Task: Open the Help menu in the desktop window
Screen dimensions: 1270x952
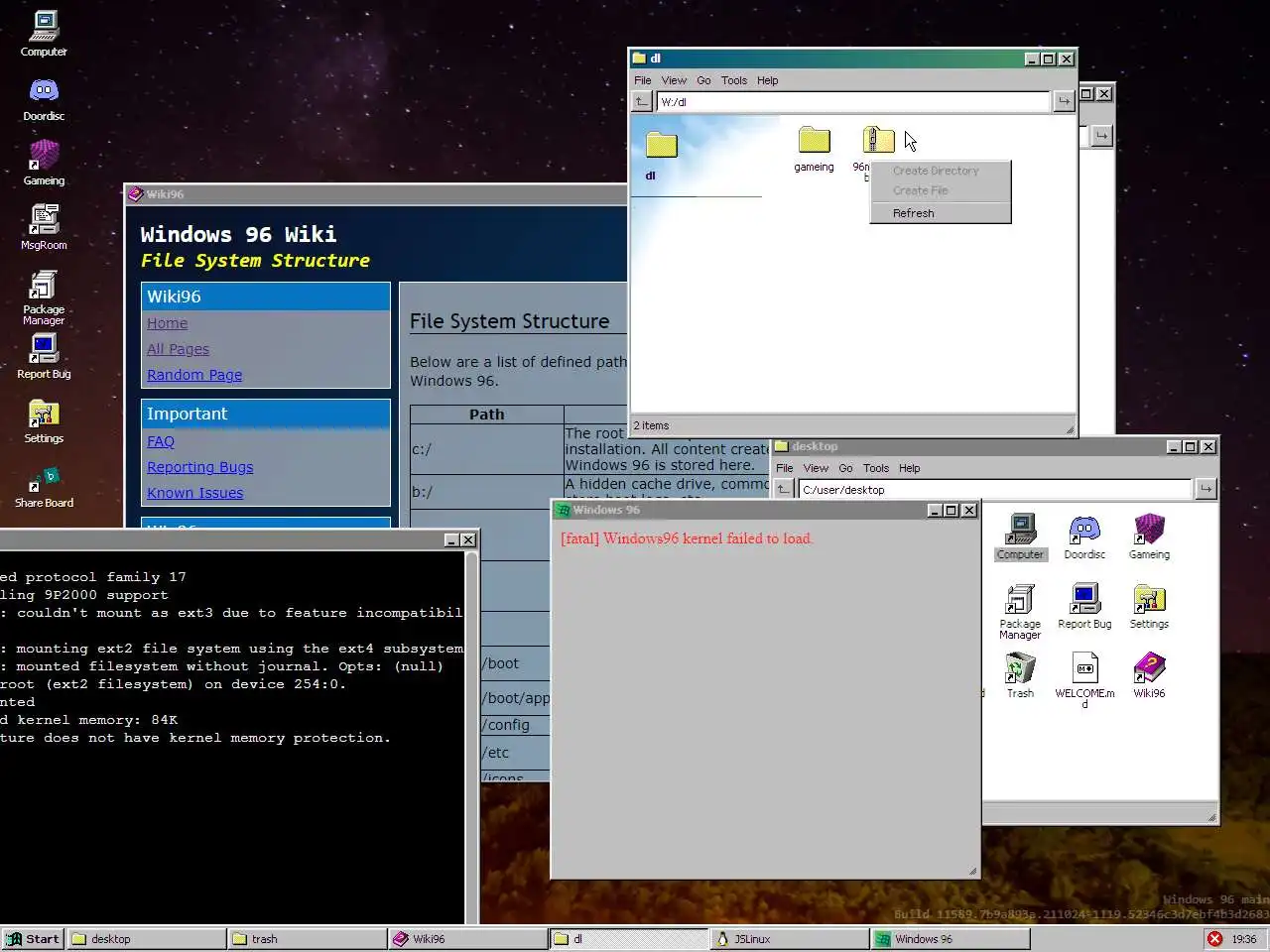Action: click(x=910, y=468)
